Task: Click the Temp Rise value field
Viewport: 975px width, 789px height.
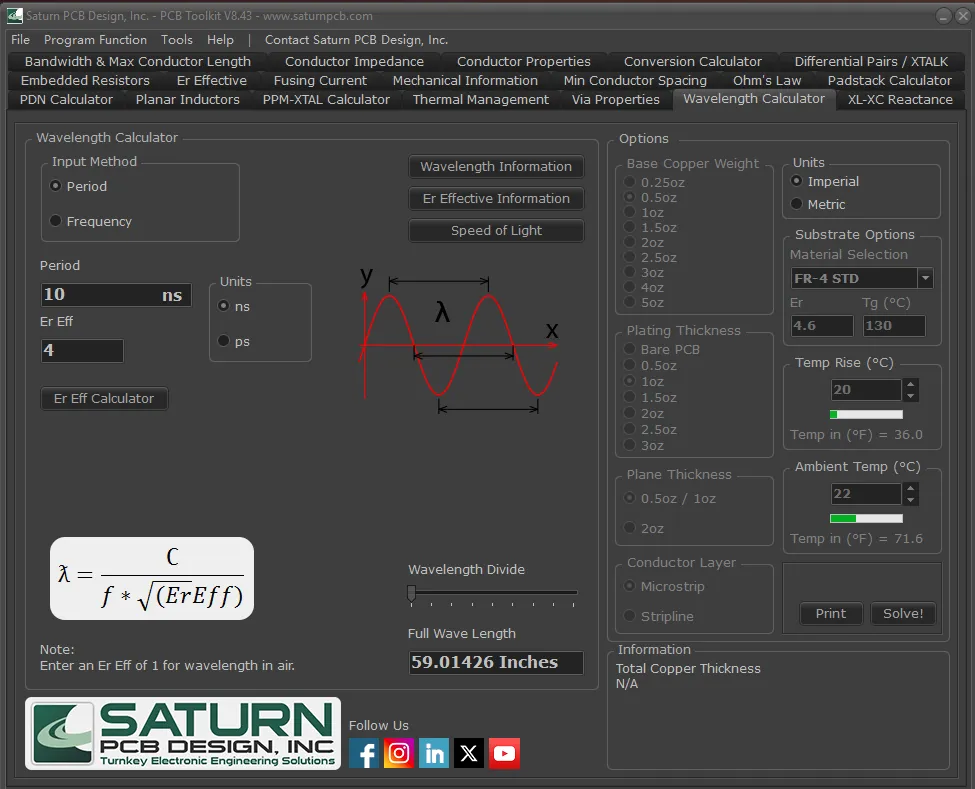Action: (x=866, y=389)
